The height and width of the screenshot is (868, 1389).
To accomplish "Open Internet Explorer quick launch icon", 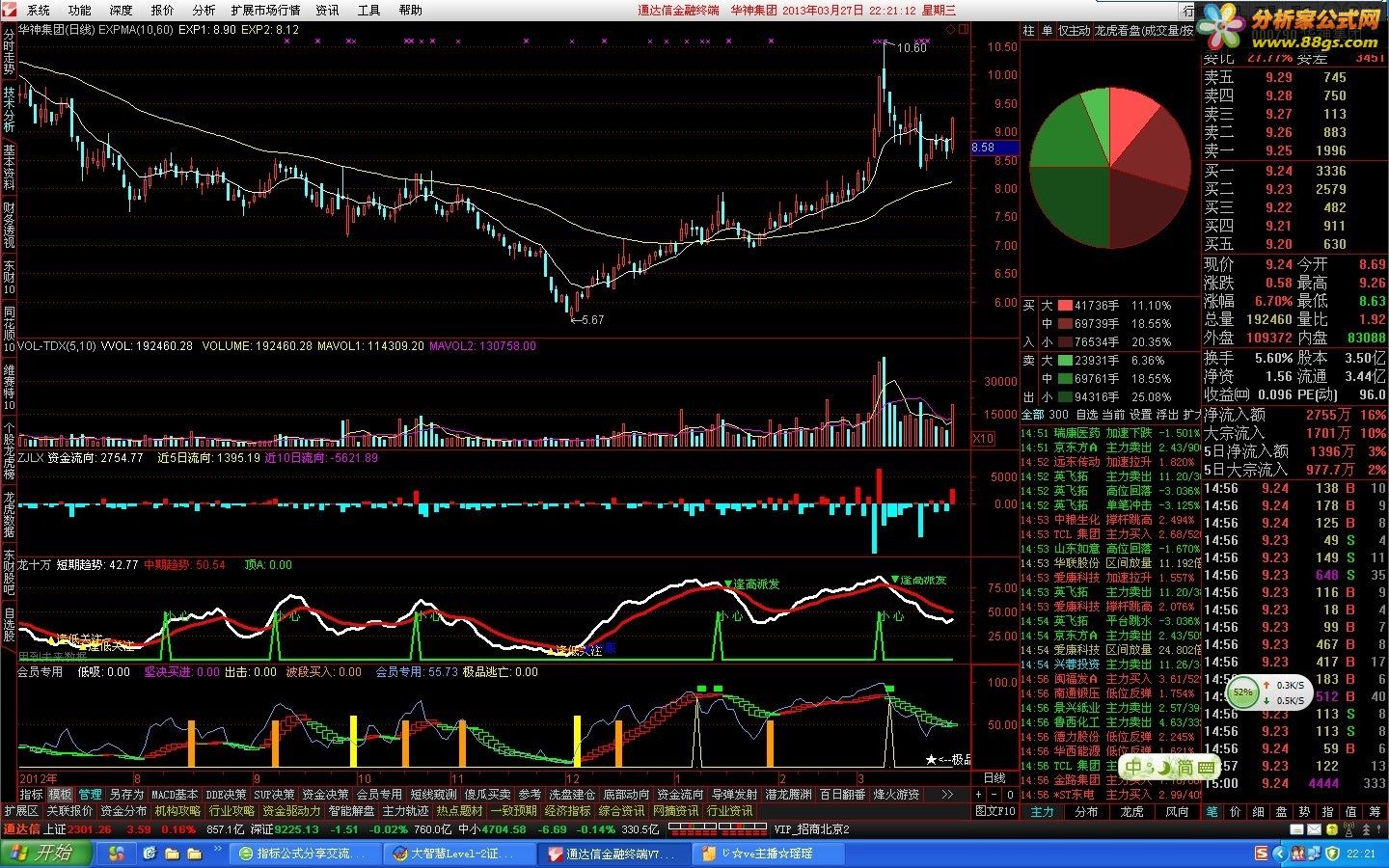I will tap(150, 853).
